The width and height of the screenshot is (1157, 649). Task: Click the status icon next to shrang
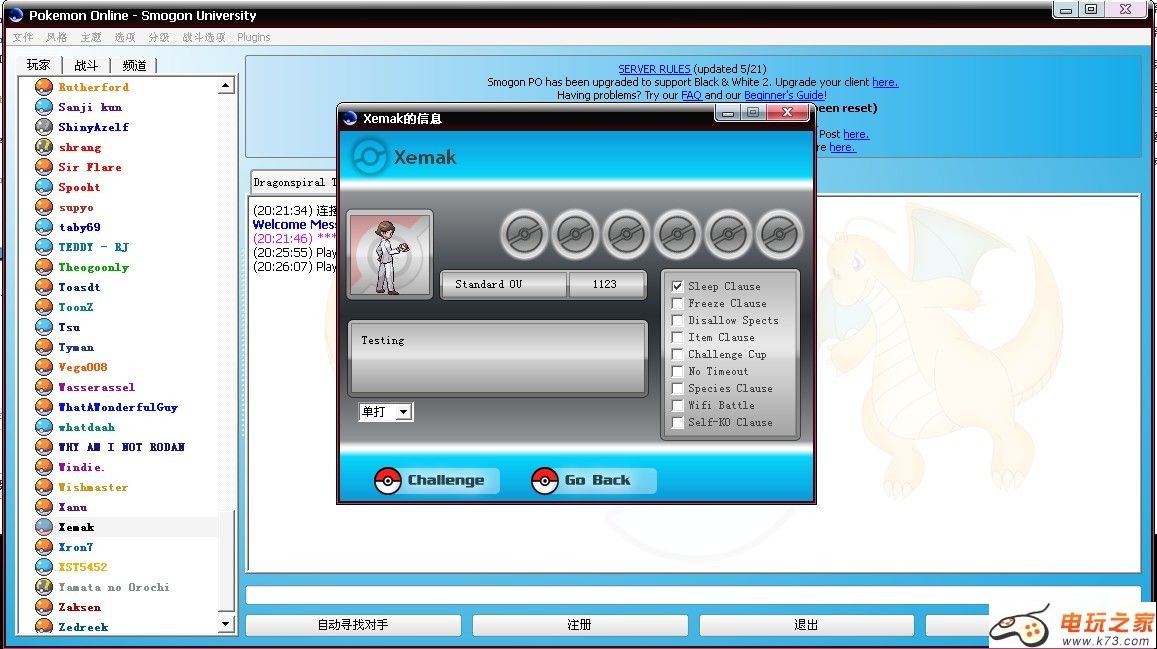point(44,147)
